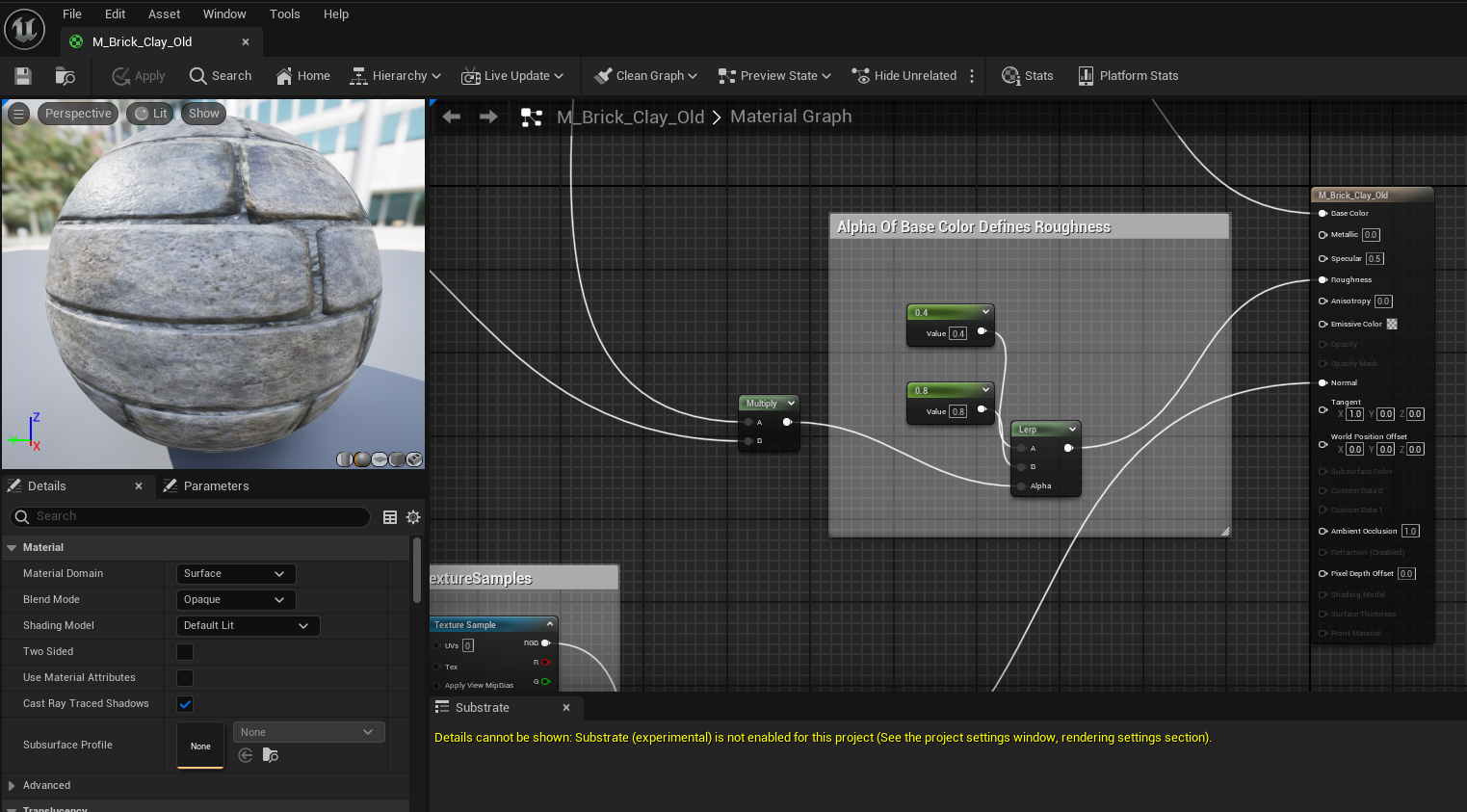Viewport: 1467px width, 812px height.
Task: Open the Edit menu
Action: 116,13
